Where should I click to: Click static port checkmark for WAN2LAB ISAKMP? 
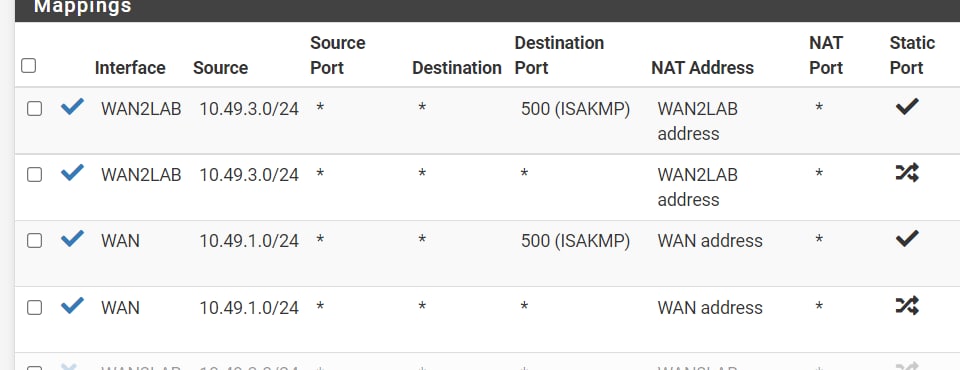(907, 107)
